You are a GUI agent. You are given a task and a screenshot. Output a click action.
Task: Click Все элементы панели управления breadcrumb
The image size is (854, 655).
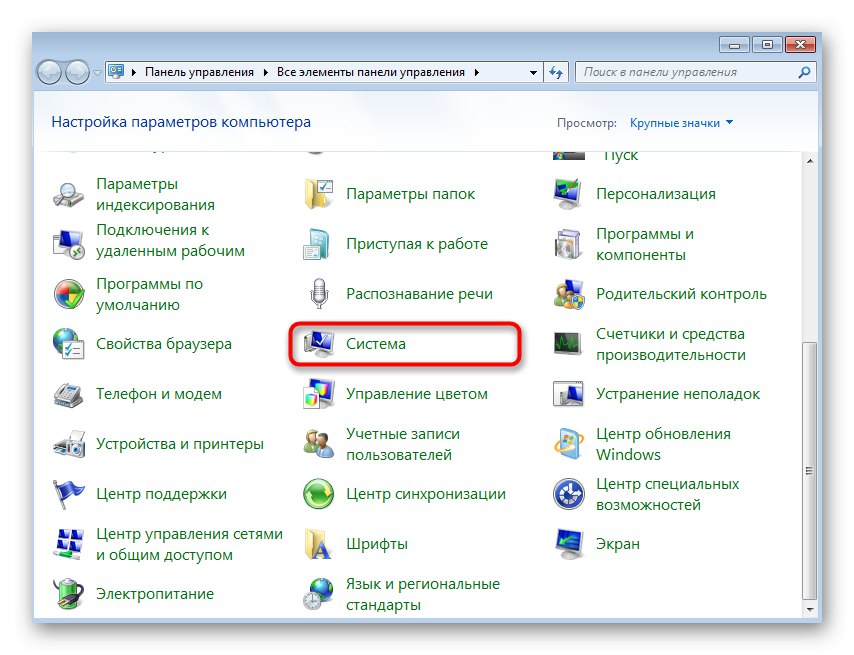click(x=371, y=72)
